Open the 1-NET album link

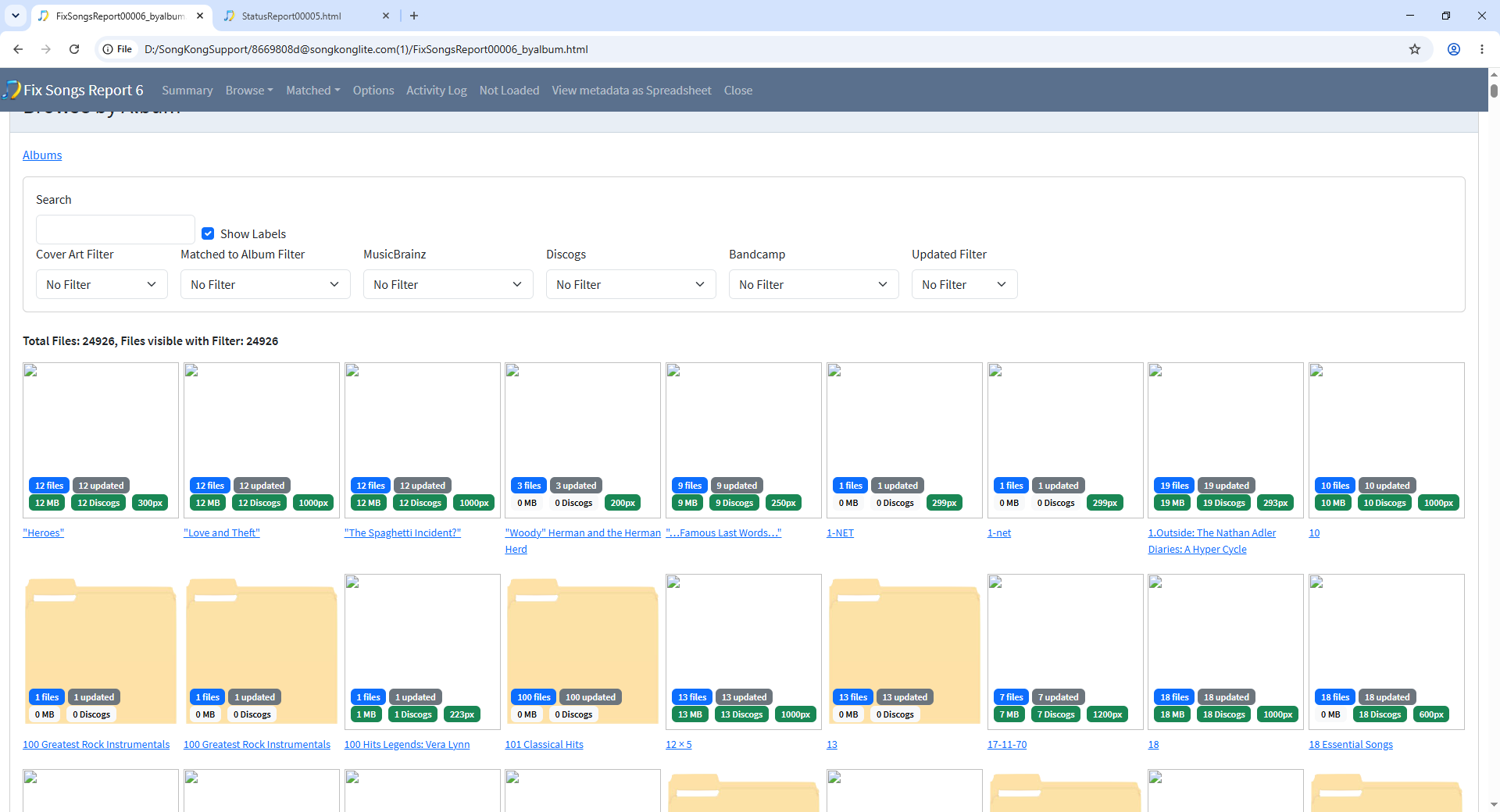pos(841,533)
